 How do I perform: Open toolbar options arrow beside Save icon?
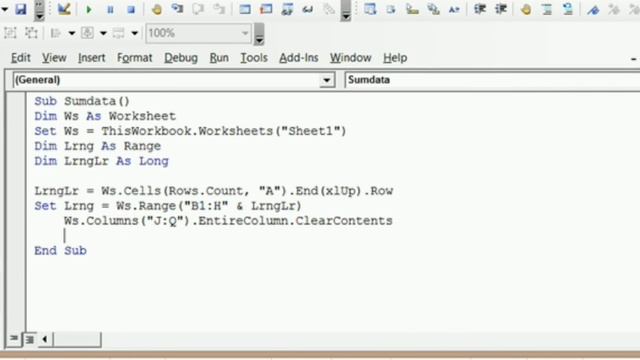click(39, 11)
